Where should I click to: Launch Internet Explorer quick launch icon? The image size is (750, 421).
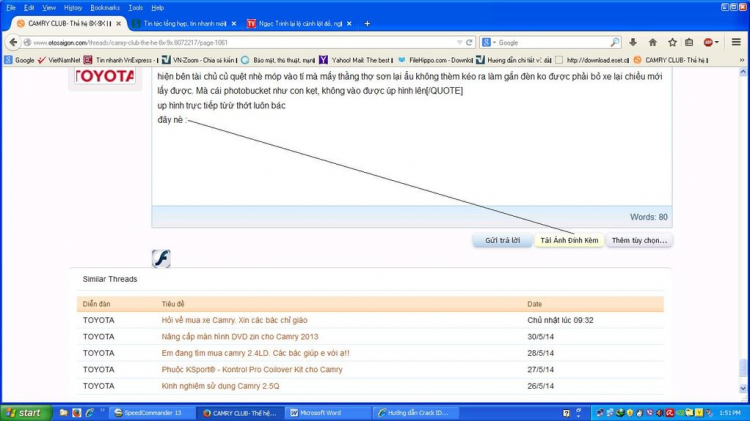(x=89, y=412)
